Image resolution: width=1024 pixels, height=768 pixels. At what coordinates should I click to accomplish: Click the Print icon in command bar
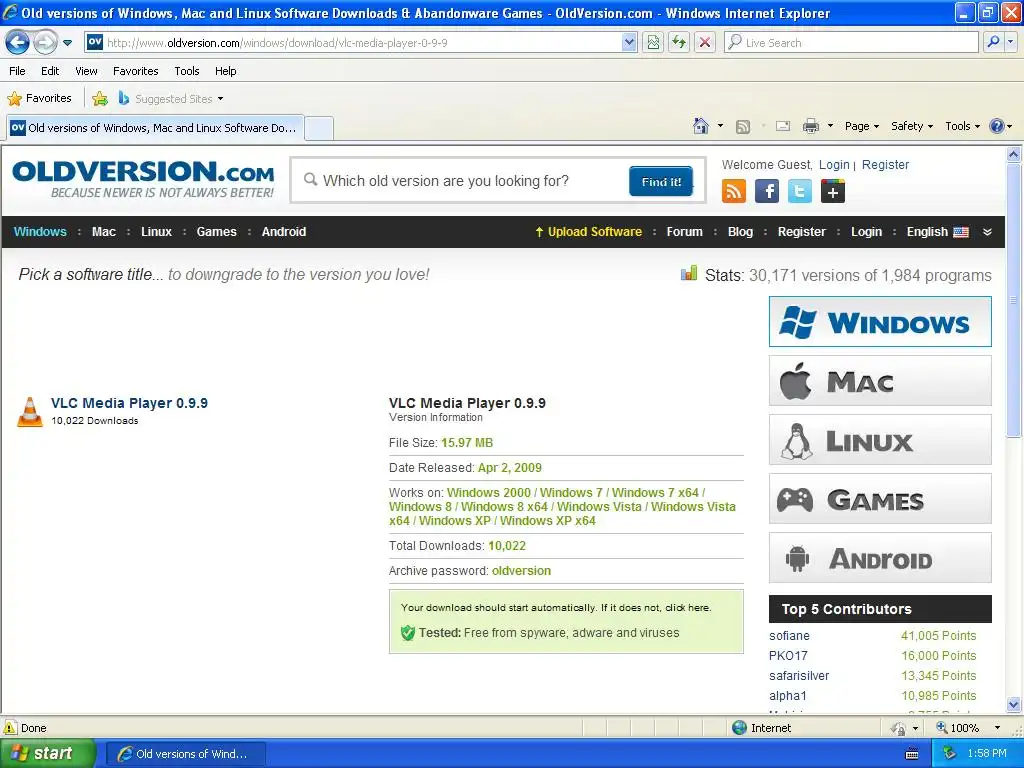(x=810, y=126)
